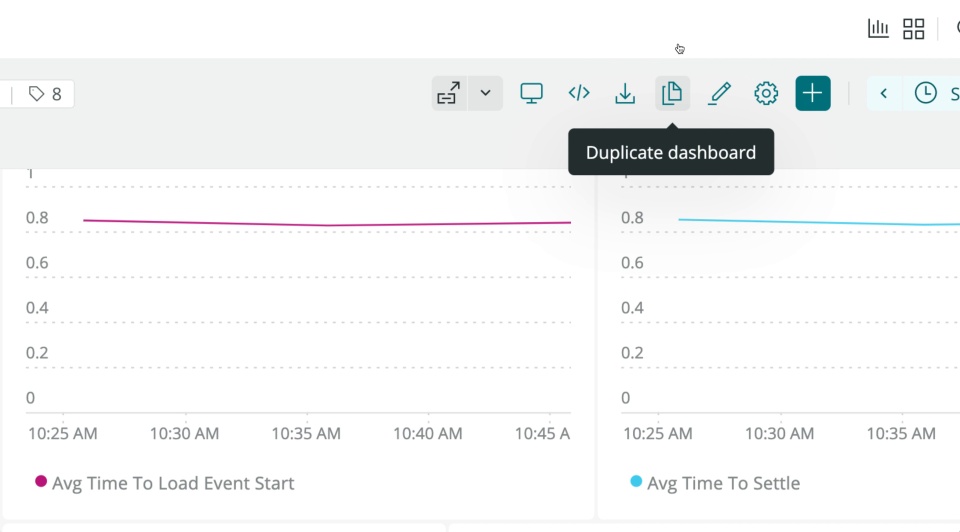
Task: Switch to bar chart view icon
Action: click(878, 28)
